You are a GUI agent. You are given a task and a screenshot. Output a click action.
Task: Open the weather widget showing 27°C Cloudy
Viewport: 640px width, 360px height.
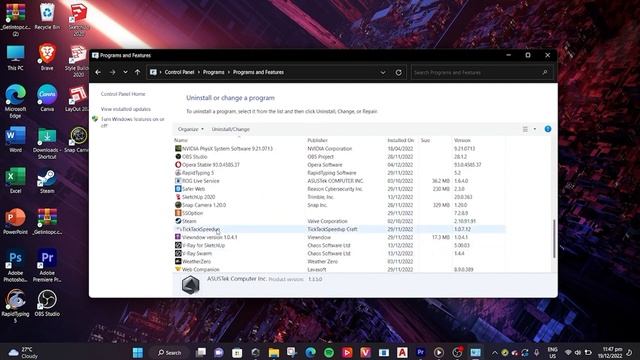pos(24,352)
